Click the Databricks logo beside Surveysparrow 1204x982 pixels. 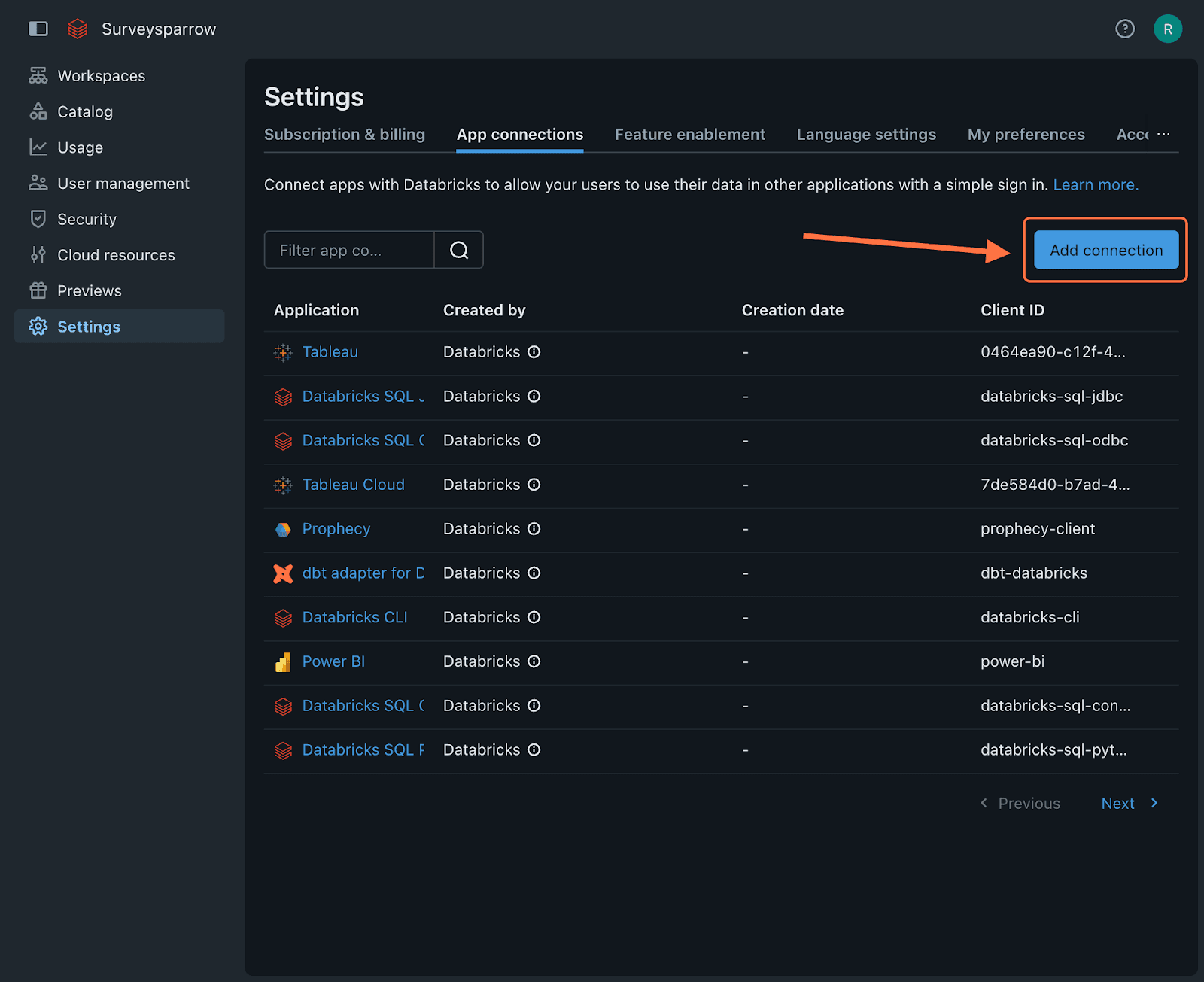[x=78, y=29]
